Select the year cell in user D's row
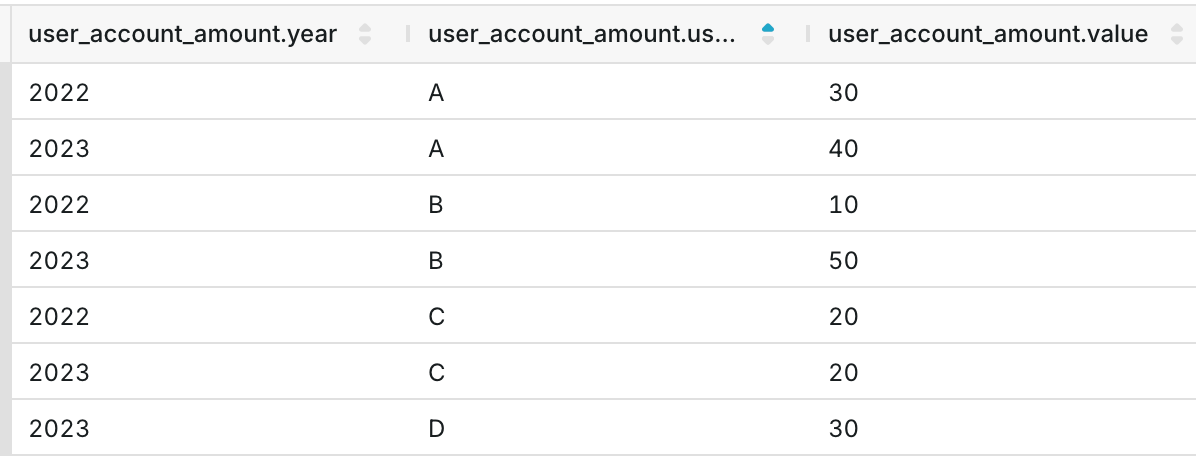The height and width of the screenshot is (472, 1196). (x=59, y=429)
